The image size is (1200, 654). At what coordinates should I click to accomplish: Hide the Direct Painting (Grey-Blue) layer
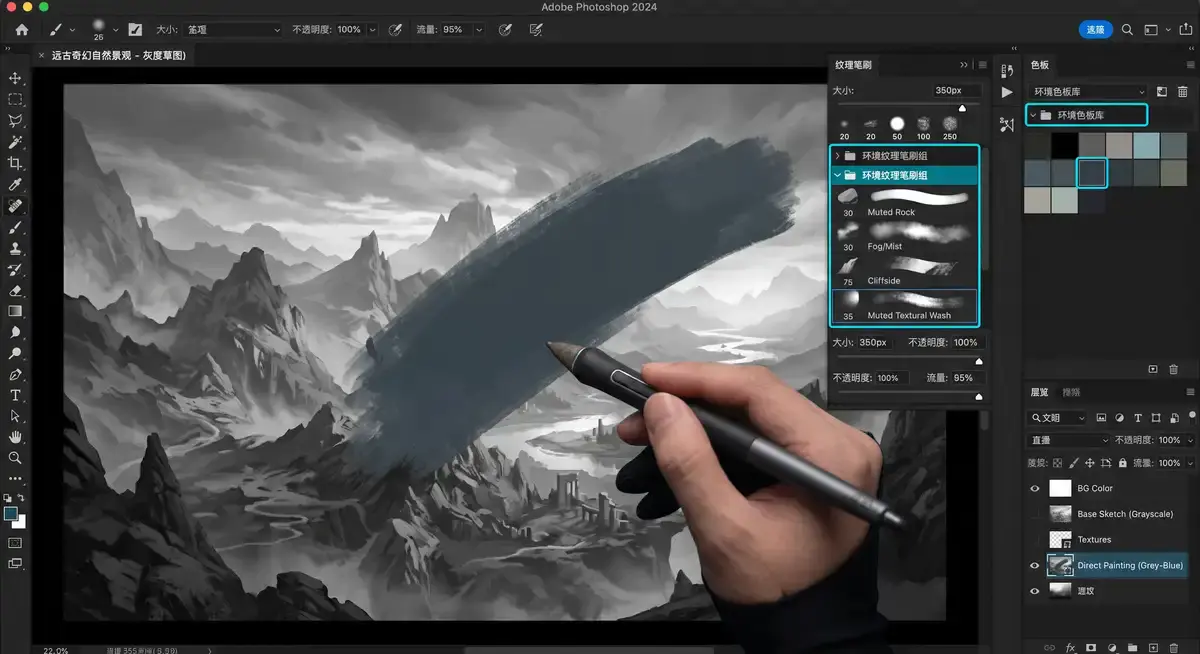coord(1035,566)
